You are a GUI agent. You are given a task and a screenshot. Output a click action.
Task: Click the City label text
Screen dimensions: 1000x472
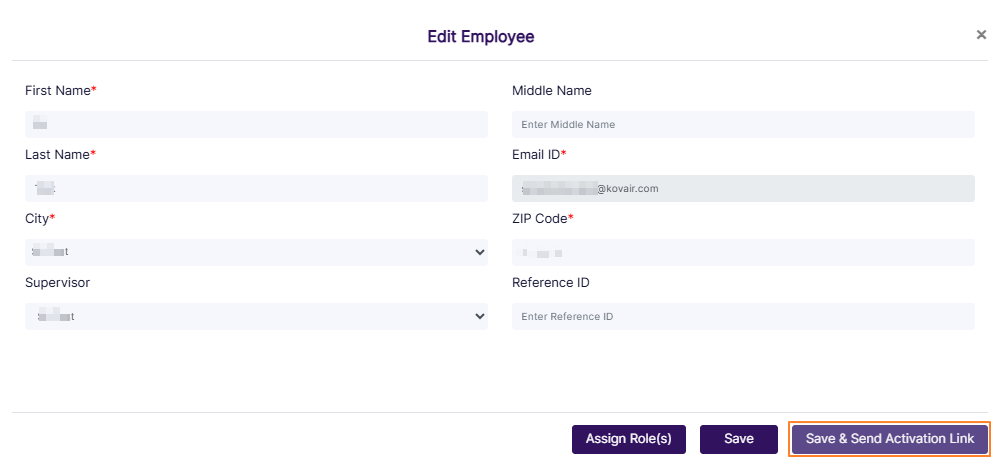[37, 219]
